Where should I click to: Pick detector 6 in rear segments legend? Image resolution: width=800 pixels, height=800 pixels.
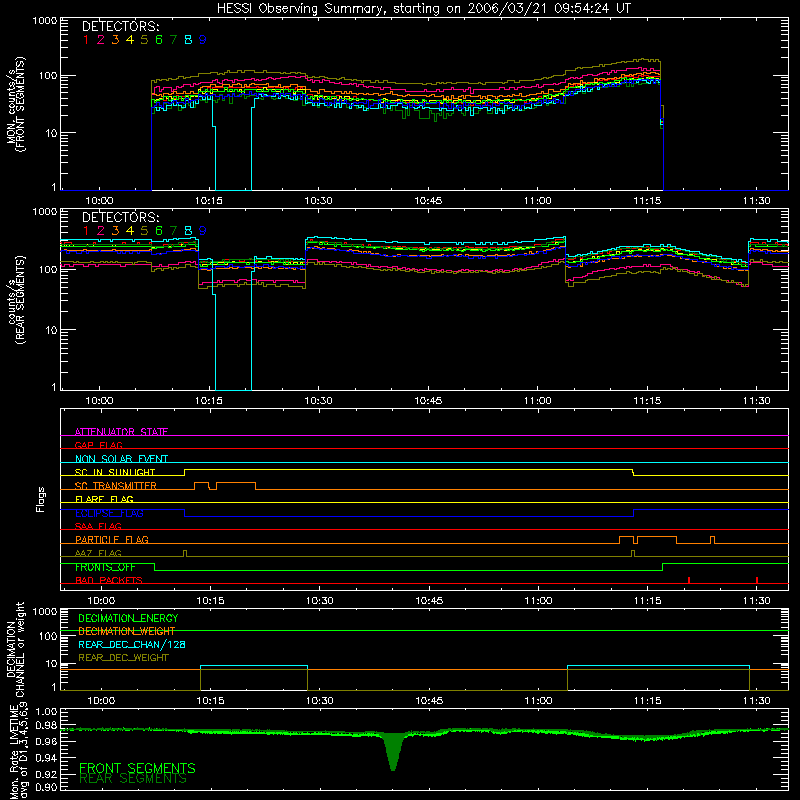click(159, 231)
